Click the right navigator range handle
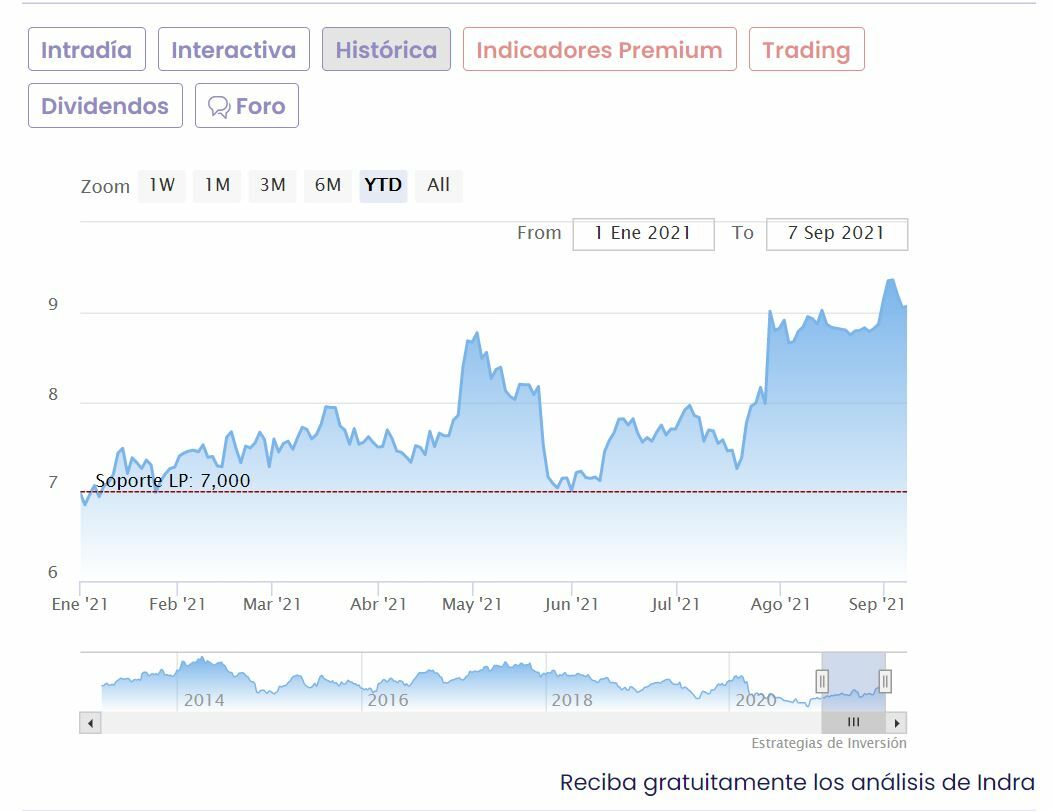Image resolution: width=1052 pixels, height=811 pixels. 885,682
